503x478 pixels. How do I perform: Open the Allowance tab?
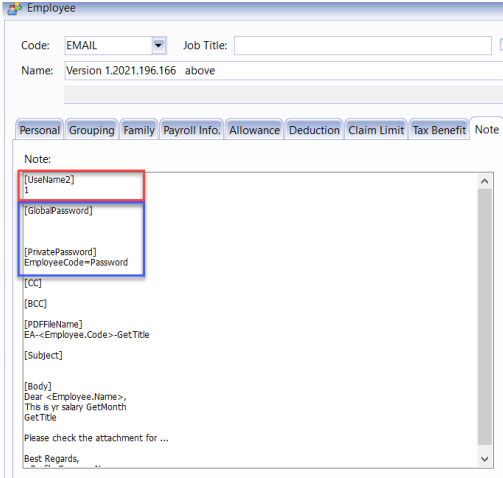click(254, 130)
